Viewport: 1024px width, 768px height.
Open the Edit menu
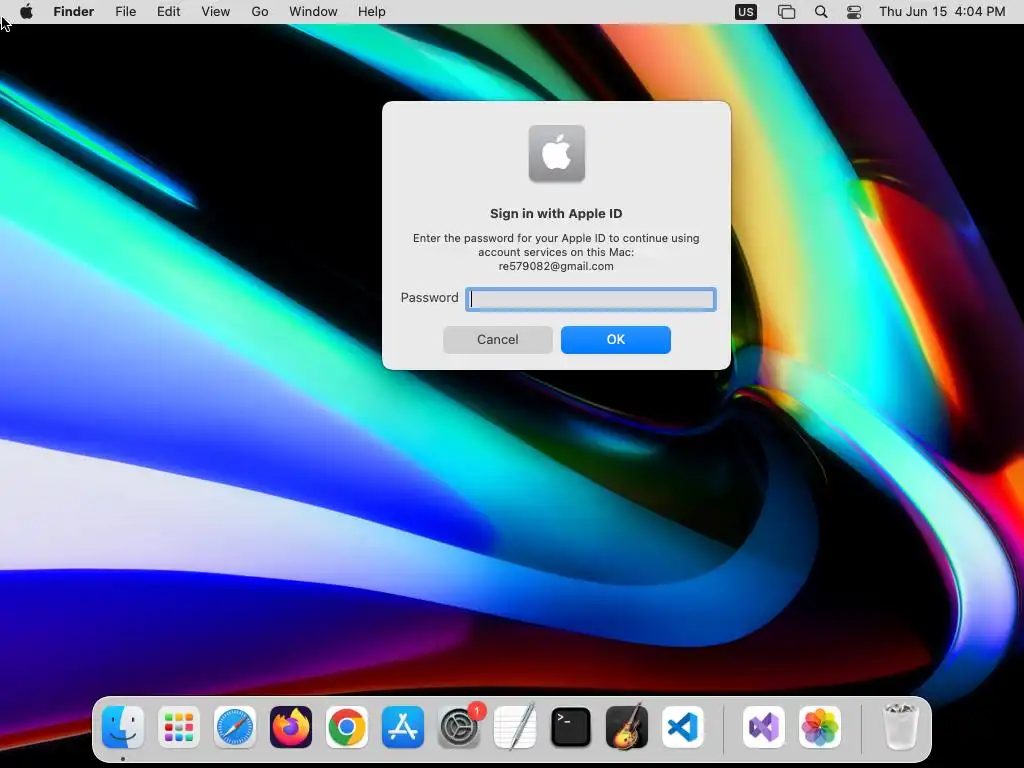168,12
